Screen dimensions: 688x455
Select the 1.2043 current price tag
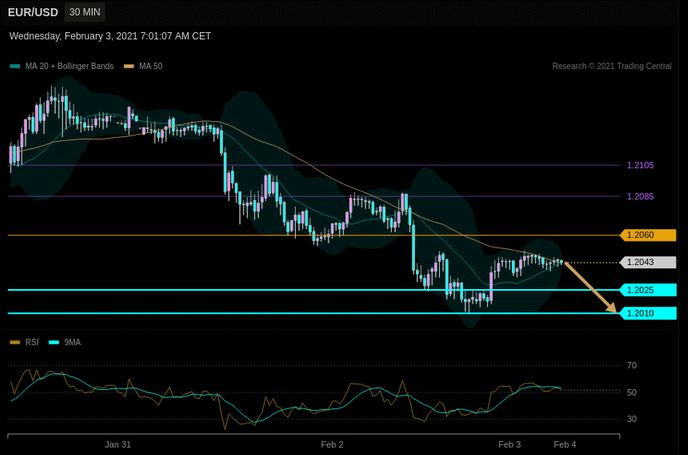[x=648, y=262]
